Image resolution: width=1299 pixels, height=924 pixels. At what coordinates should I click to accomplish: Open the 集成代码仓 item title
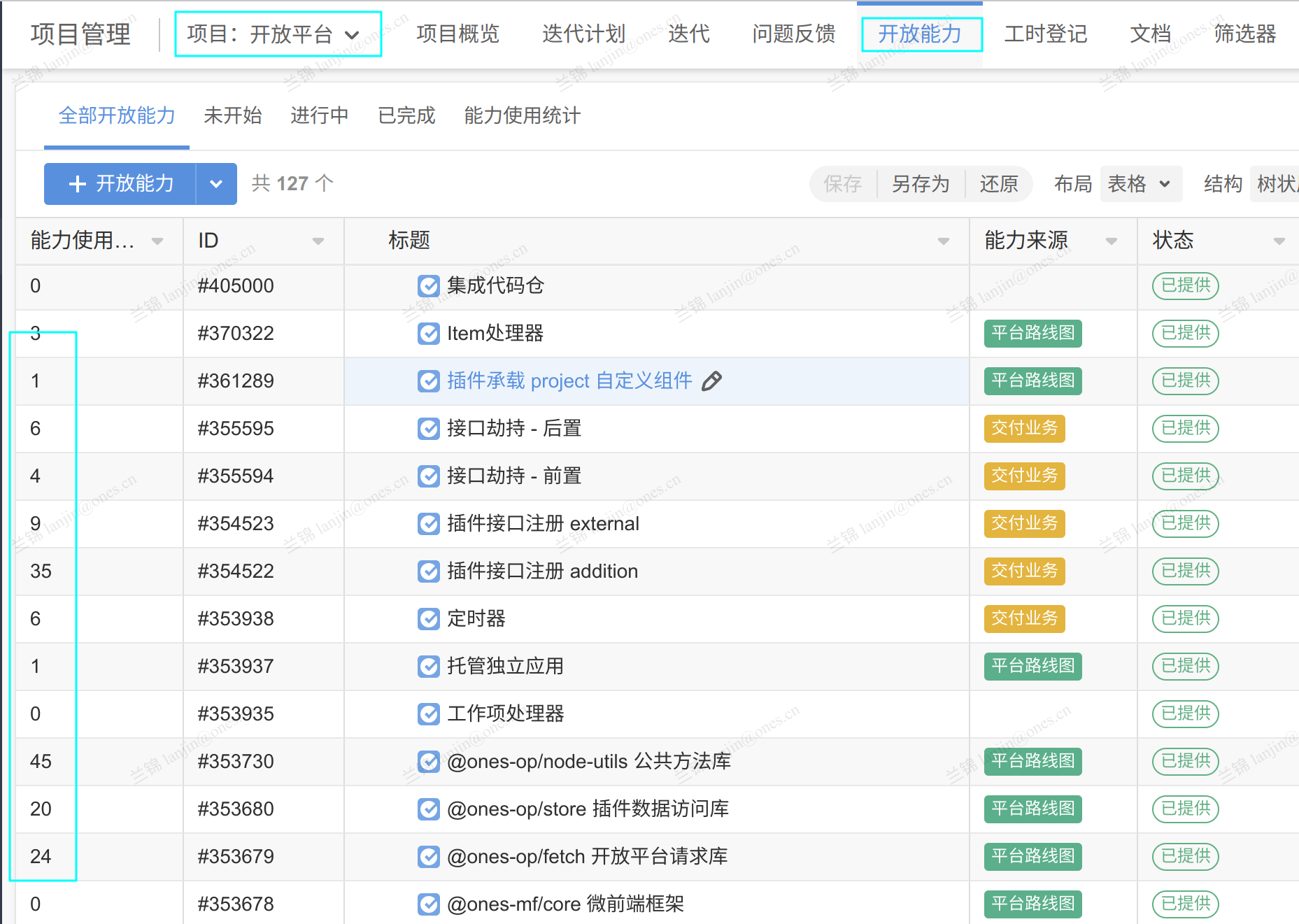pyautogui.click(x=496, y=286)
